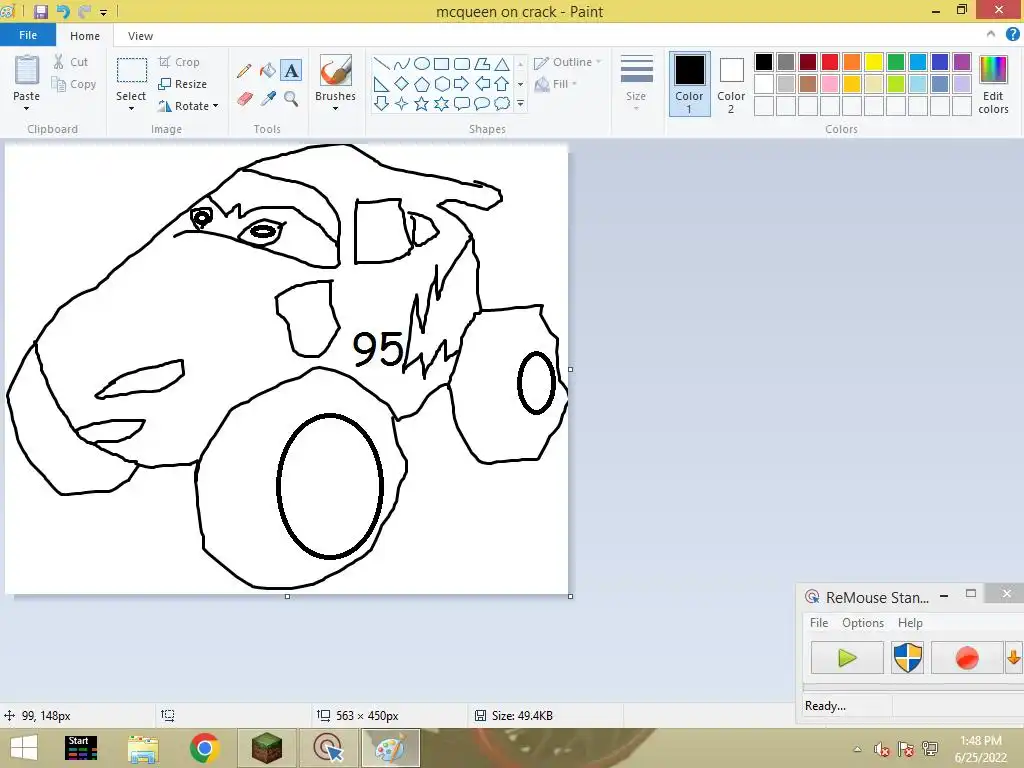Expand the Shapes gallery more arrow
The height and width of the screenshot is (768, 1024).
tap(520, 104)
